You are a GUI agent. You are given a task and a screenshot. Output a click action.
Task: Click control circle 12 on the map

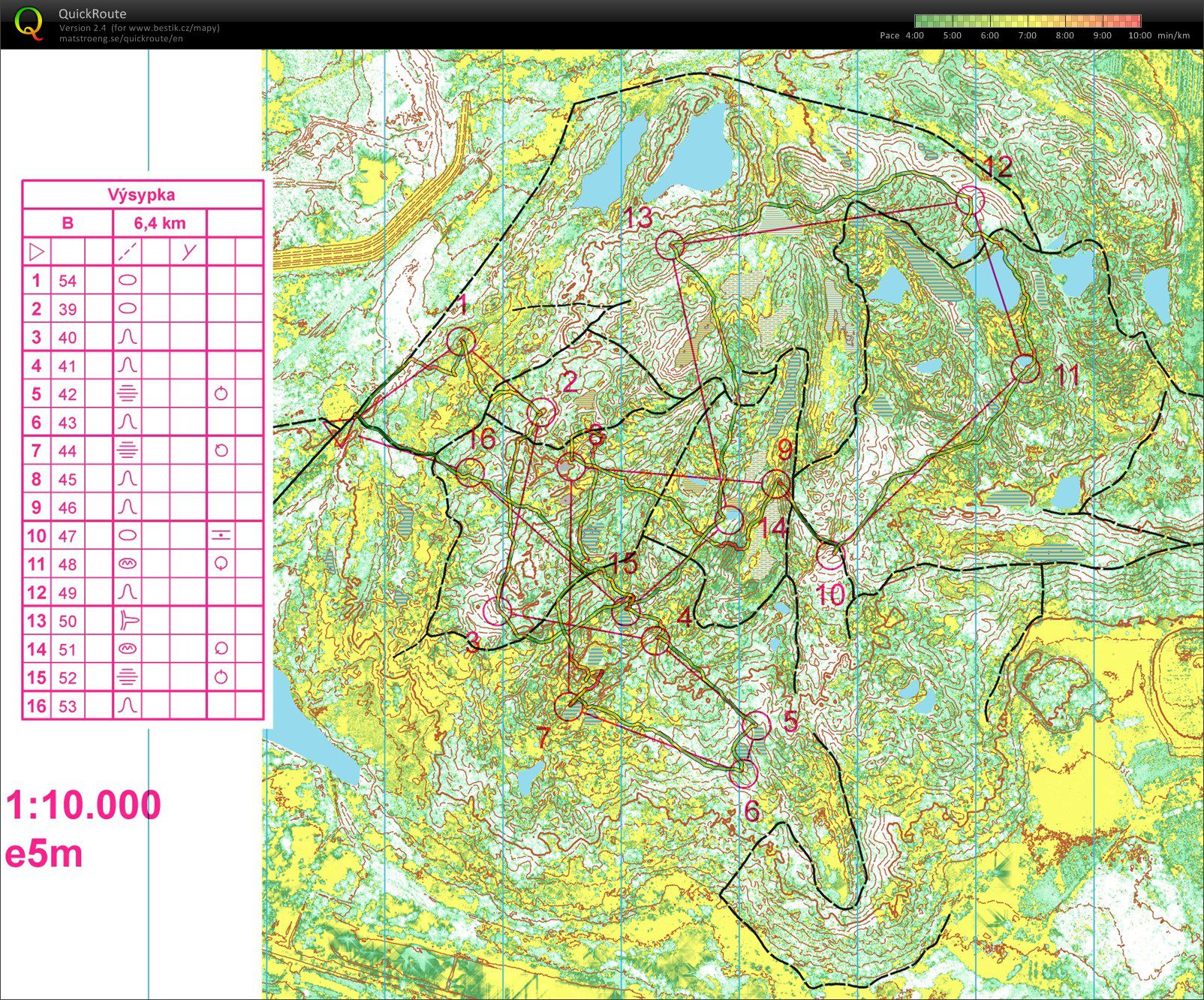tap(970, 200)
